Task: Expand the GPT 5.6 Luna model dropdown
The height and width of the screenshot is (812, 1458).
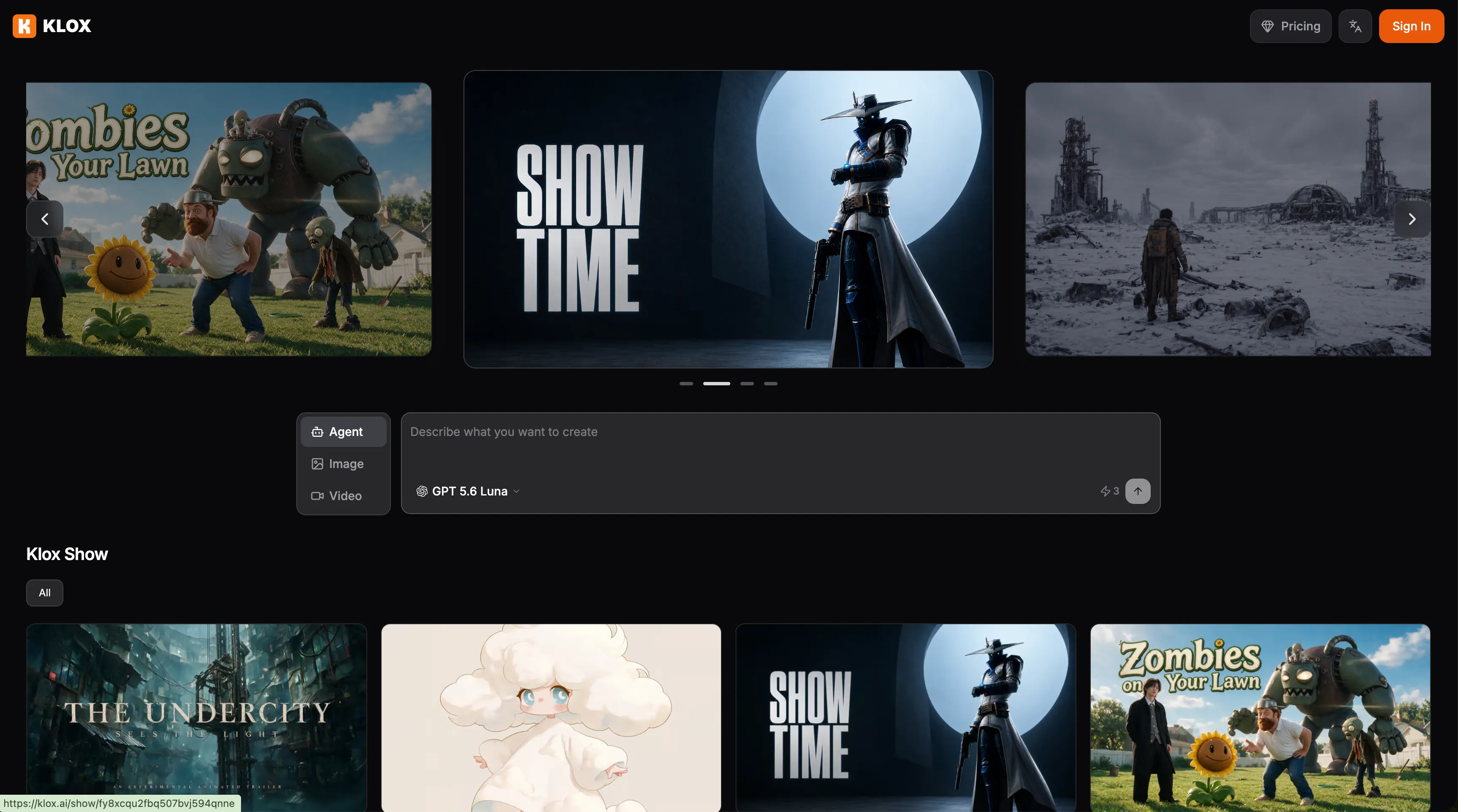Action: coord(468,491)
